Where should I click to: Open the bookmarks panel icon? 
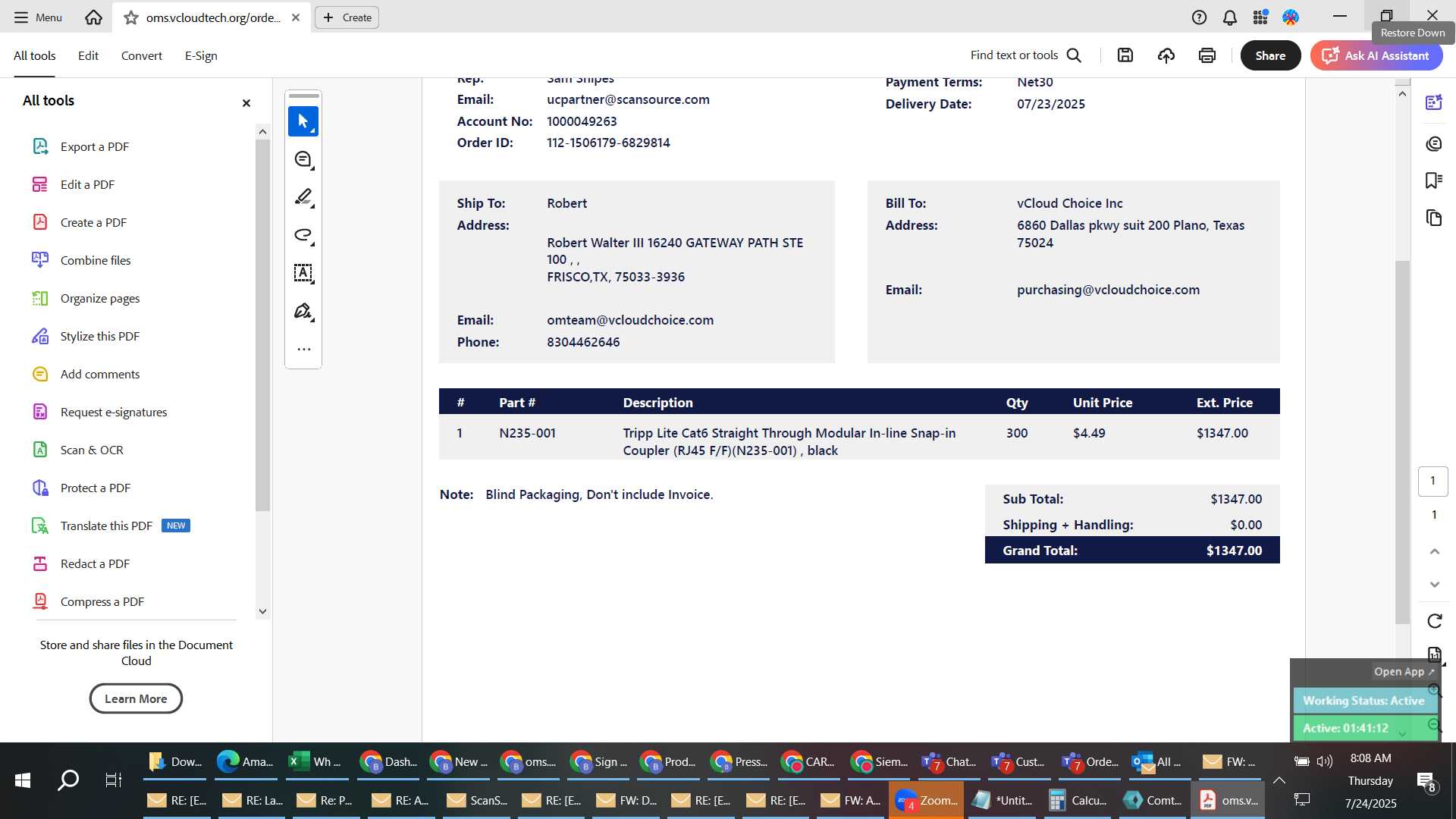point(1433,180)
